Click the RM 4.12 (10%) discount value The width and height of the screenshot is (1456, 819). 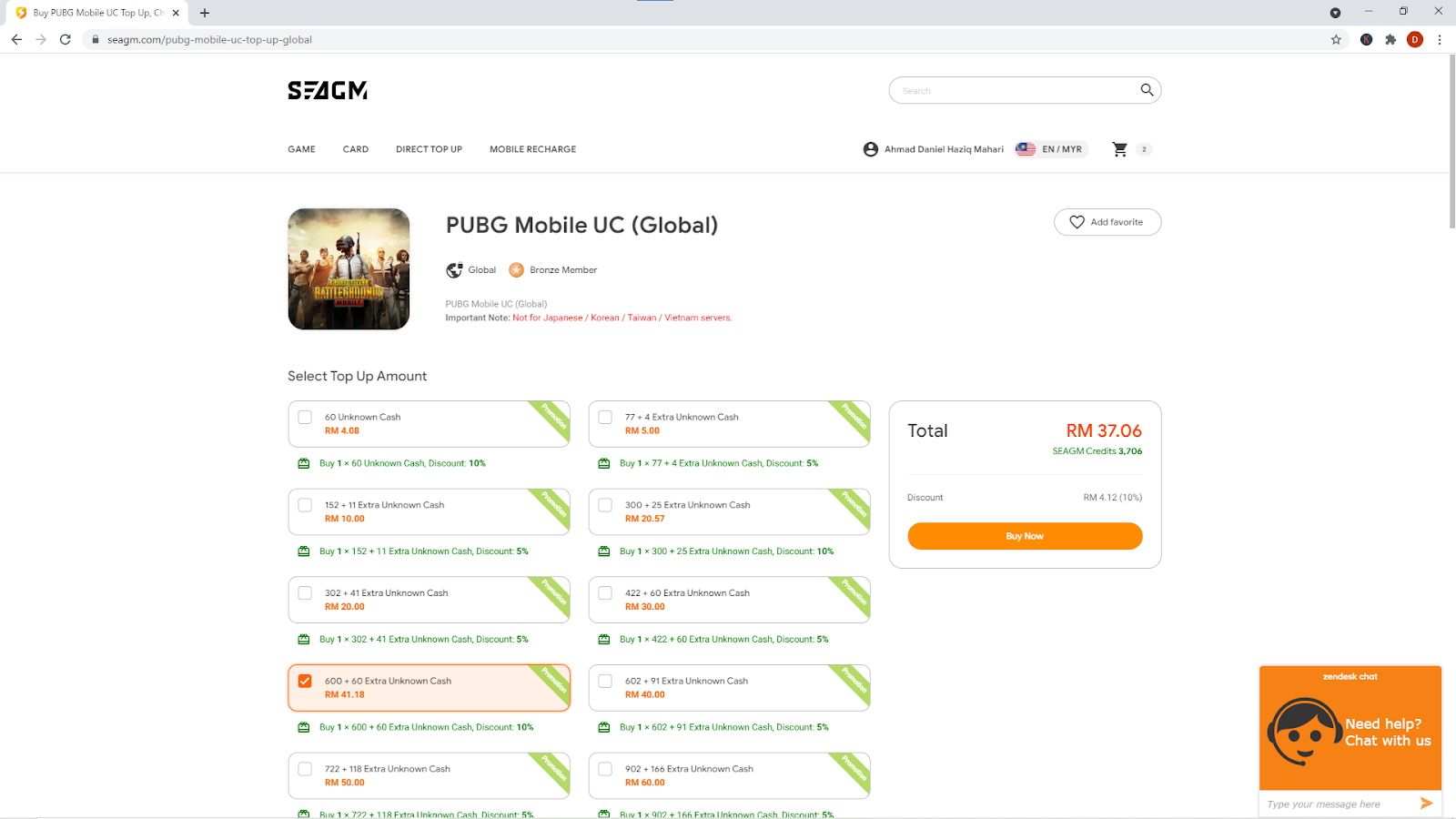tap(1112, 498)
